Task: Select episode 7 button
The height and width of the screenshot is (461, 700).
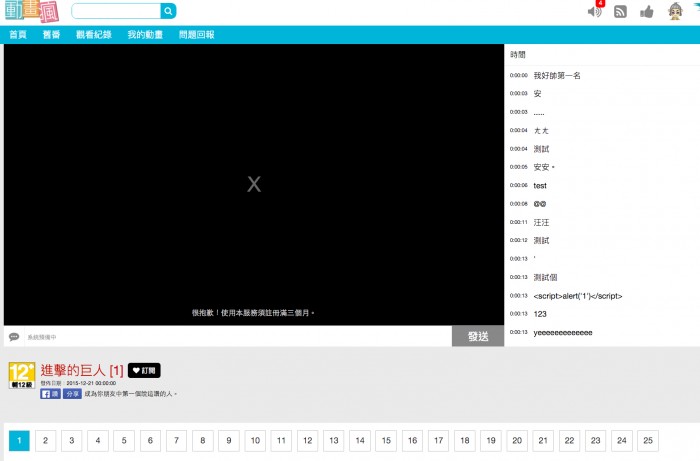Action: 176,441
